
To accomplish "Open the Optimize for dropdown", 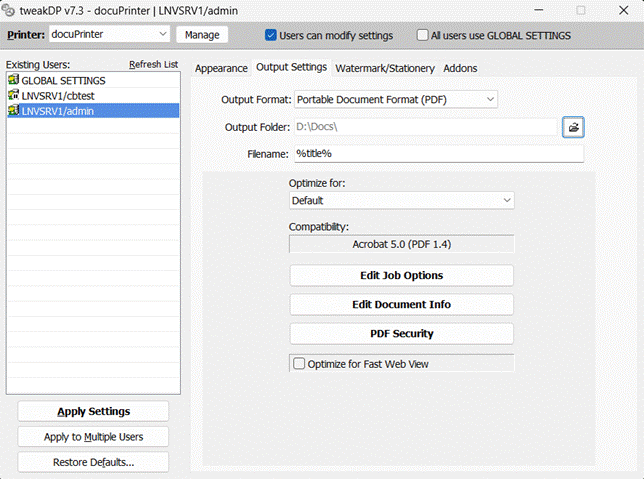I will click(x=401, y=201).
